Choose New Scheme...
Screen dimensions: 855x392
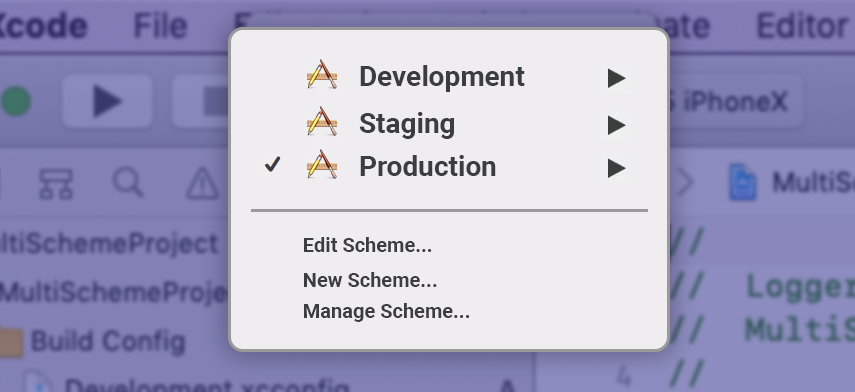coord(370,280)
